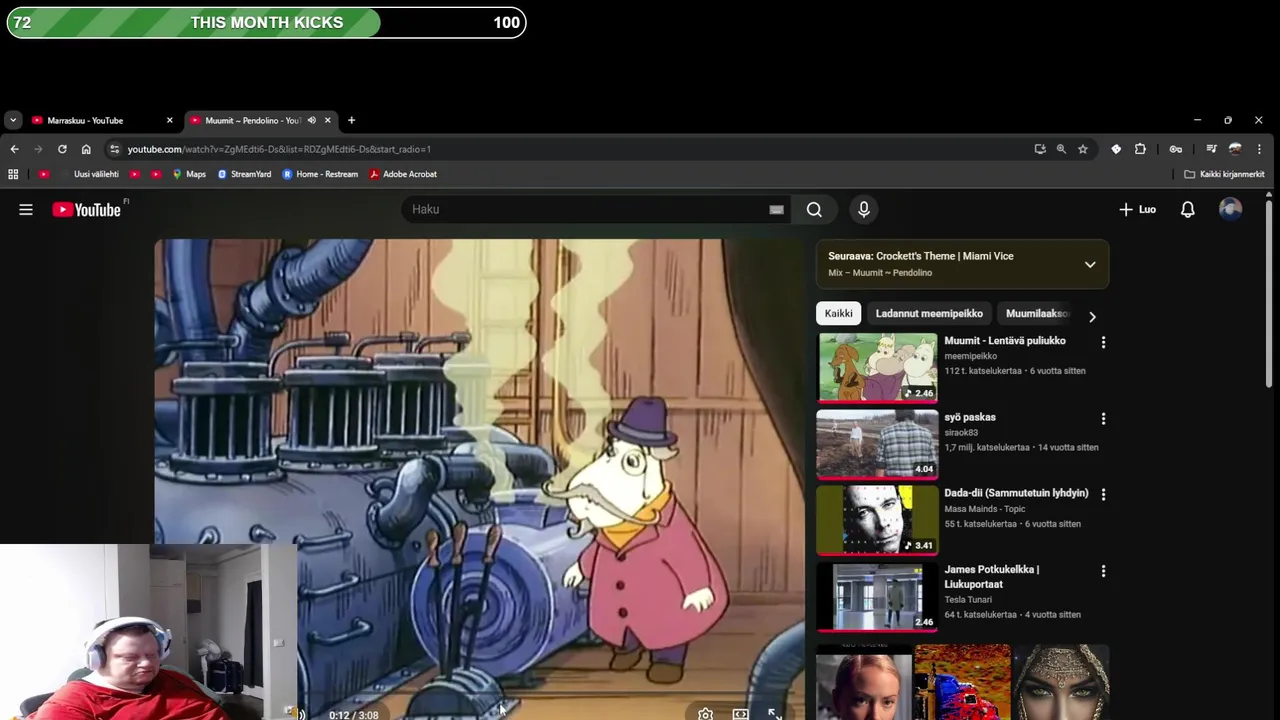Viewport: 1280px width, 720px height.
Task: Install app icon in the address bar
Action: (1040, 149)
